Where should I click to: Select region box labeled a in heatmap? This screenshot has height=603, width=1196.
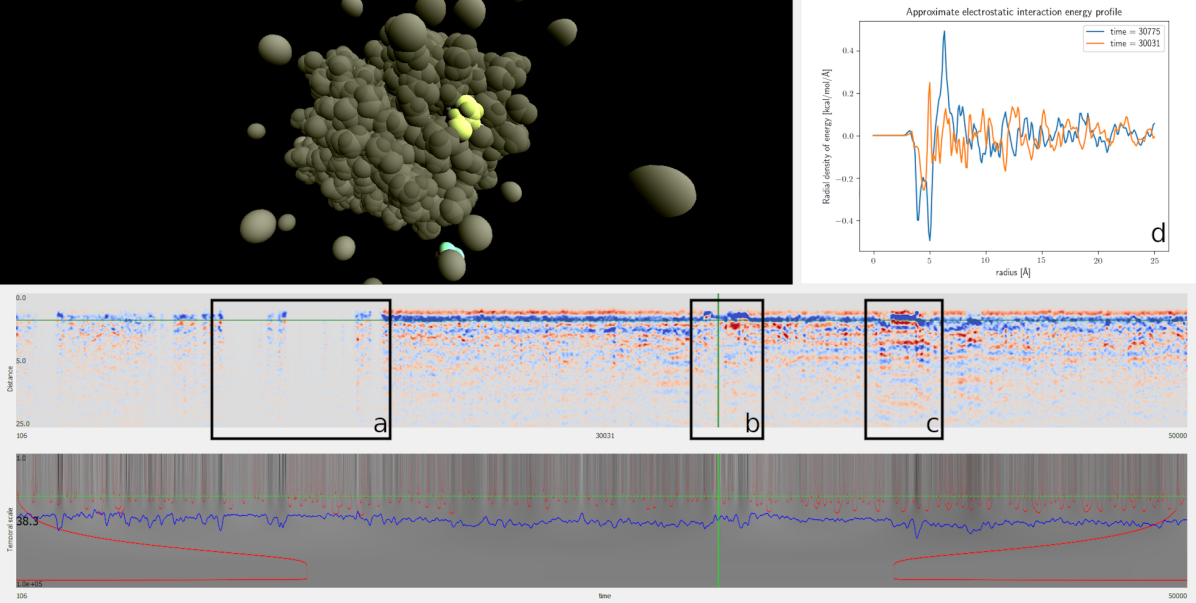coord(300,370)
